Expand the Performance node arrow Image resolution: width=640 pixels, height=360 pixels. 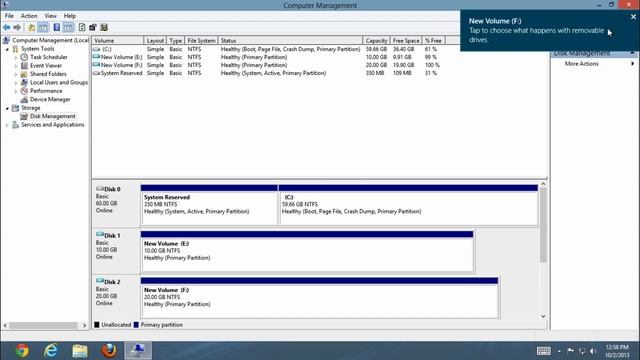tap(16, 91)
